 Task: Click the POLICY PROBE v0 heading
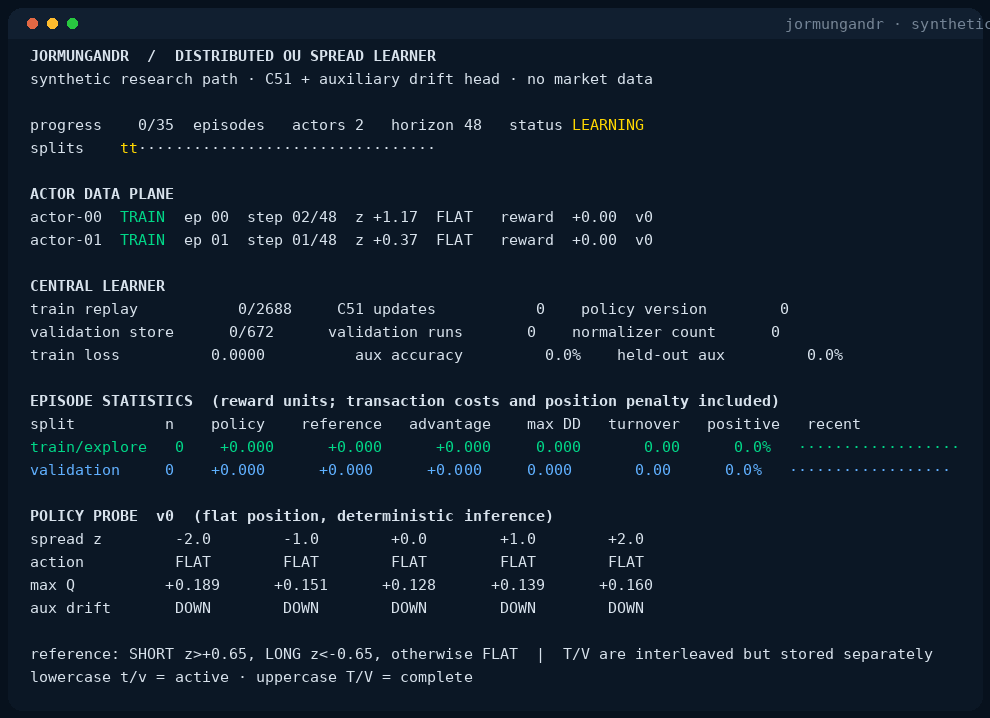pos(102,516)
